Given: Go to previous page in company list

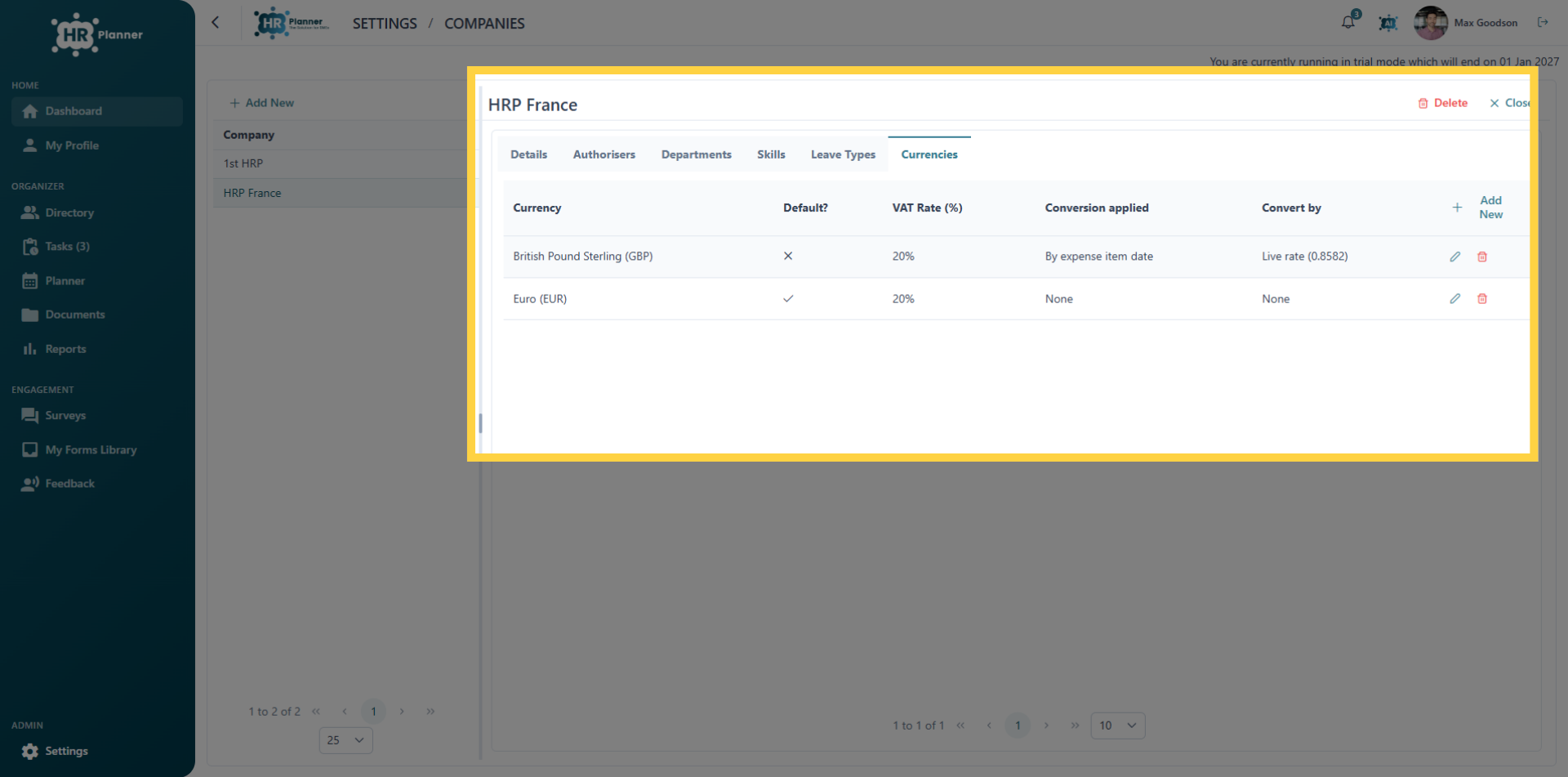Looking at the screenshot, I should (x=345, y=712).
